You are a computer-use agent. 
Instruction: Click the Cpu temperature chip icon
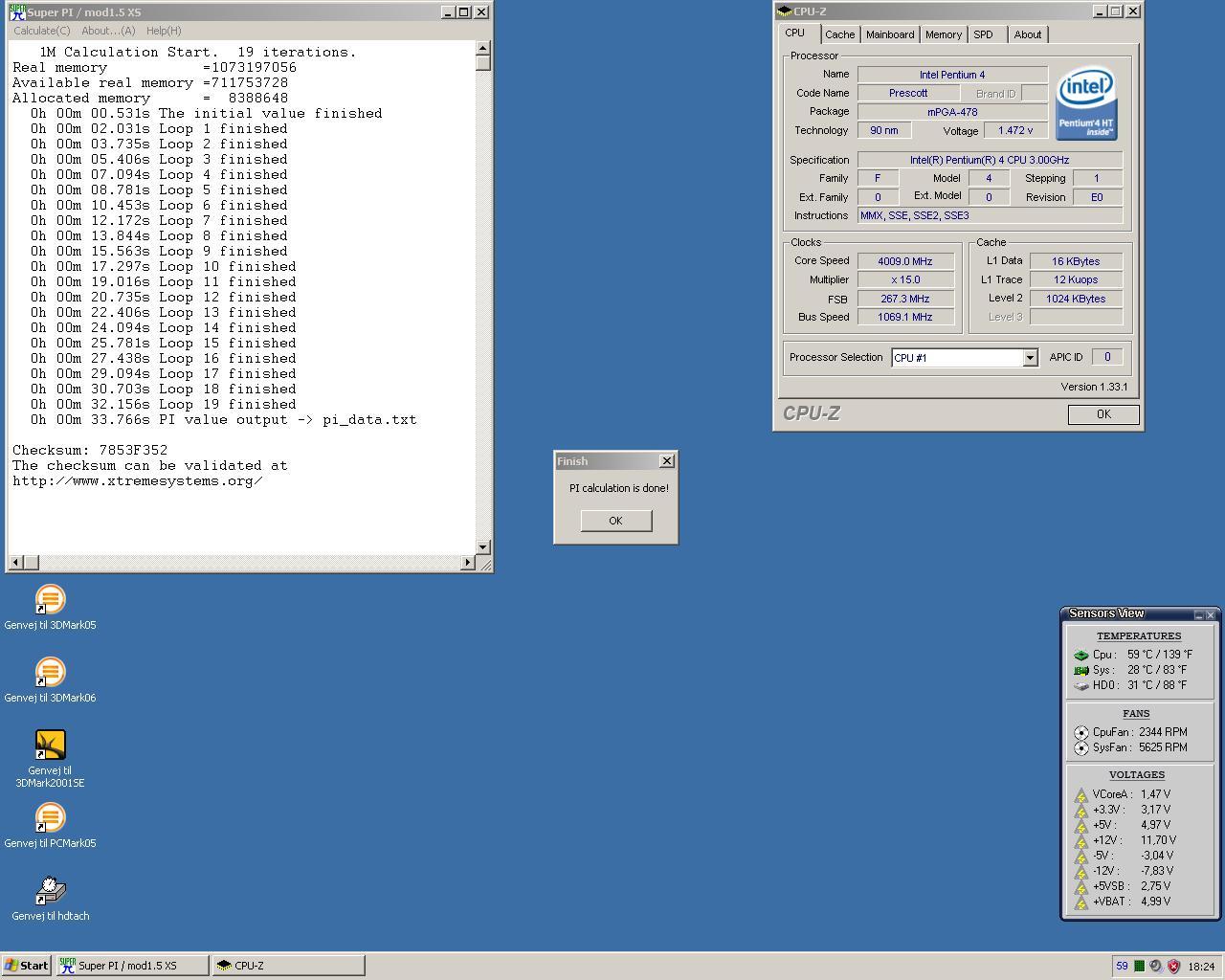click(x=1080, y=656)
